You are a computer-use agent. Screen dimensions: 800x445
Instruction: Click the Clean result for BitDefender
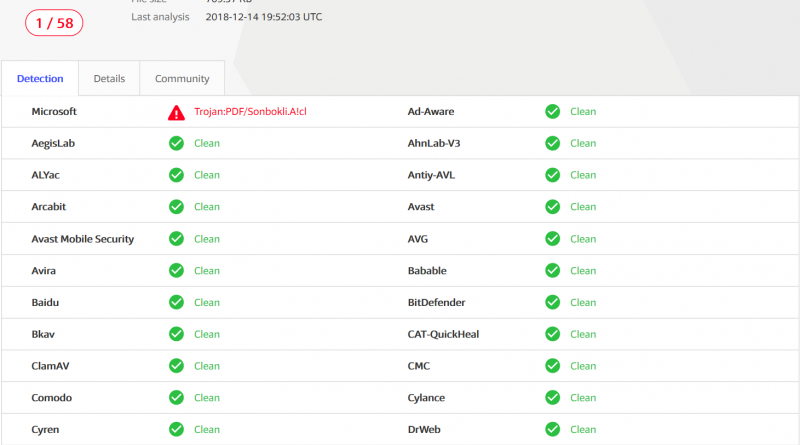[583, 302]
